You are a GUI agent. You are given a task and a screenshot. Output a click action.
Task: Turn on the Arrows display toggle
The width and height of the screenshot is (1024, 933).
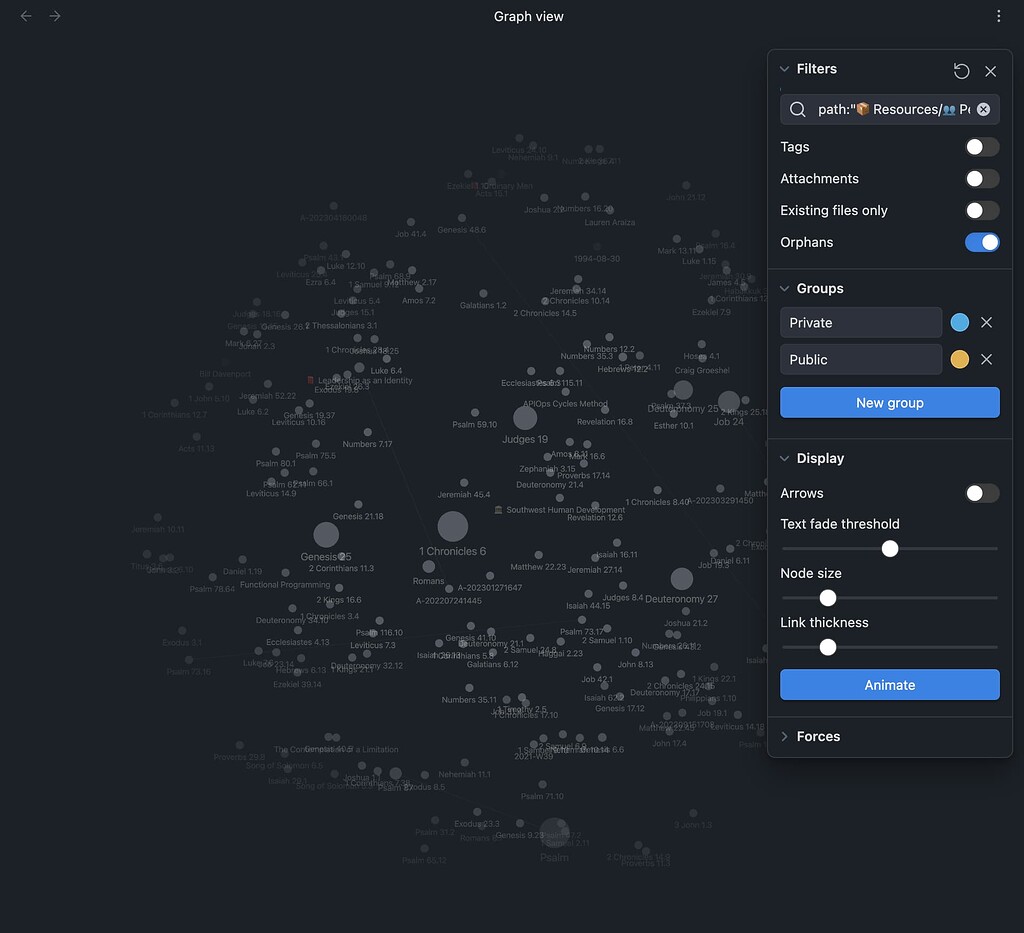coord(982,493)
